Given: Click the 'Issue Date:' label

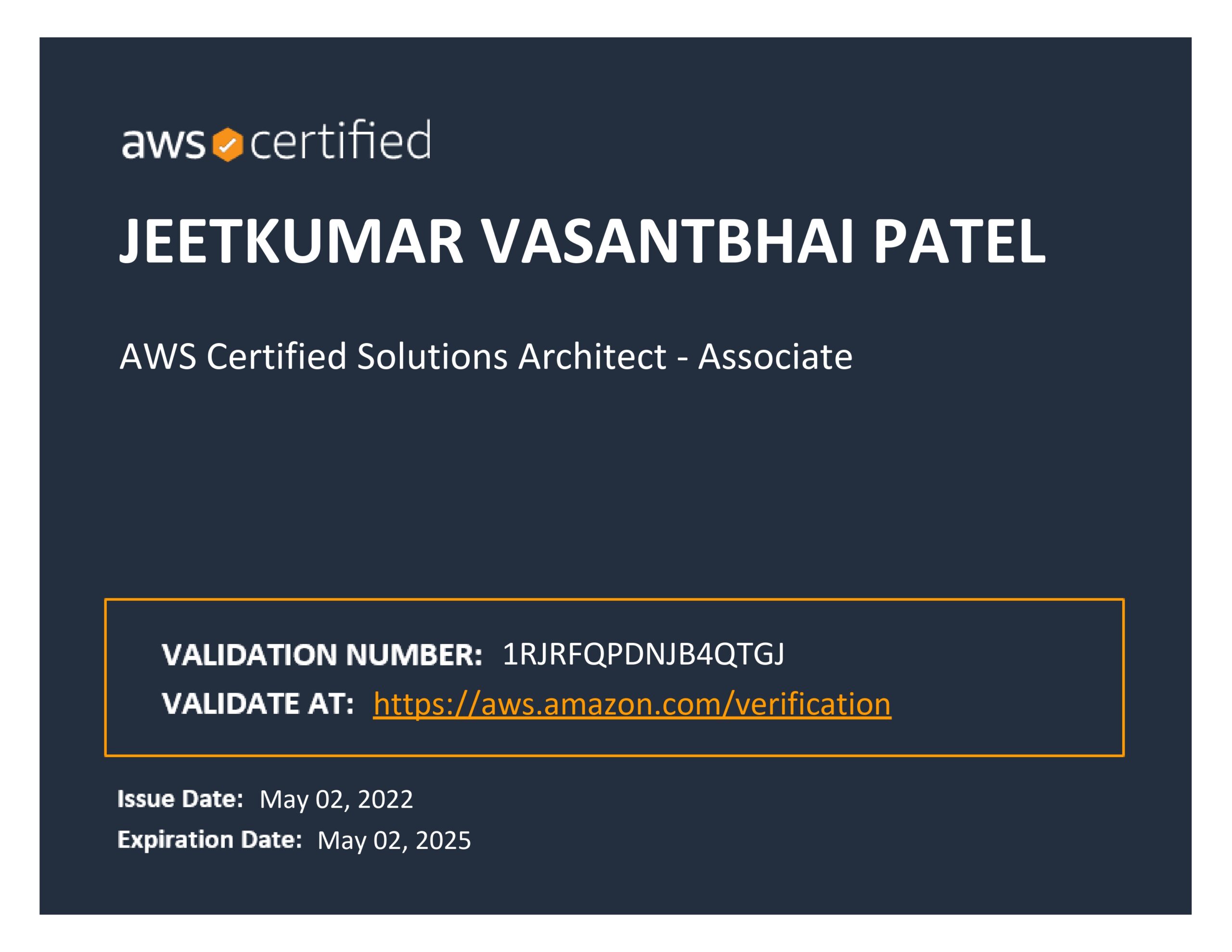Looking at the screenshot, I should (180, 799).
